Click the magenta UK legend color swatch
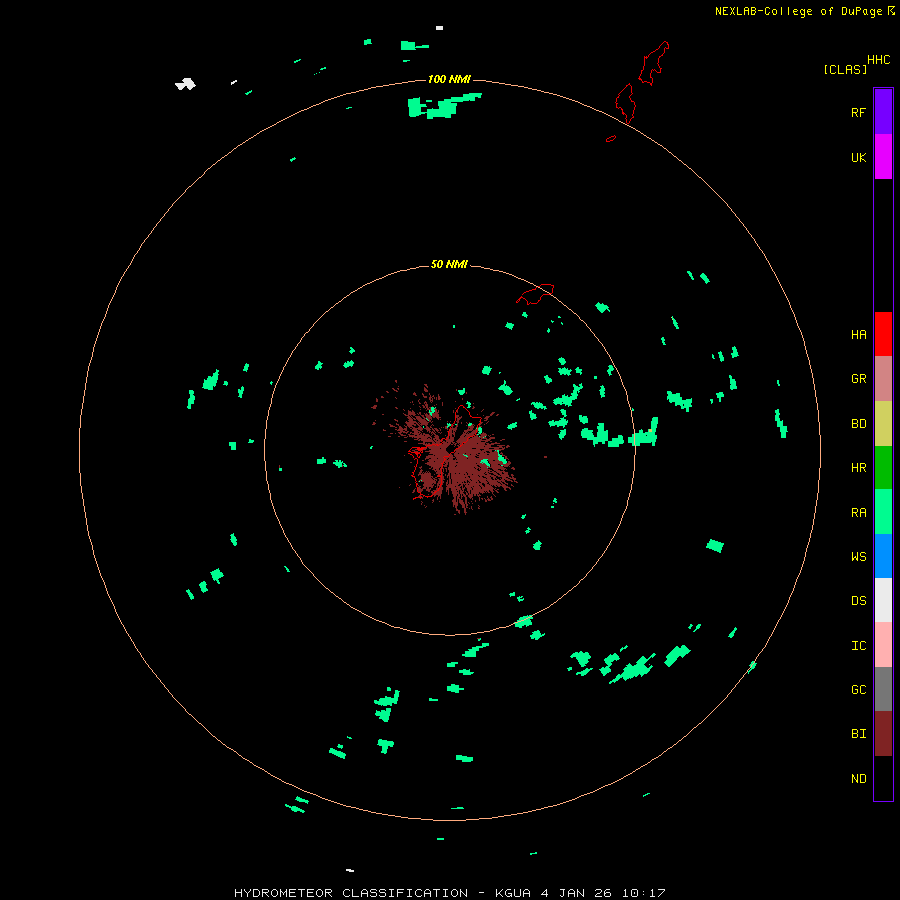Image resolution: width=900 pixels, height=900 pixels. (x=883, y=156)
